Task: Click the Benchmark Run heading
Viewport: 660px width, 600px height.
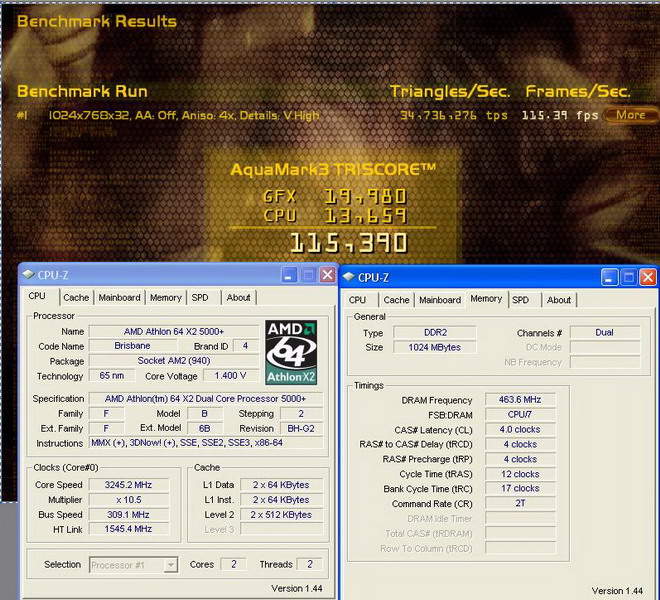Action: click(x=82, y=91)
